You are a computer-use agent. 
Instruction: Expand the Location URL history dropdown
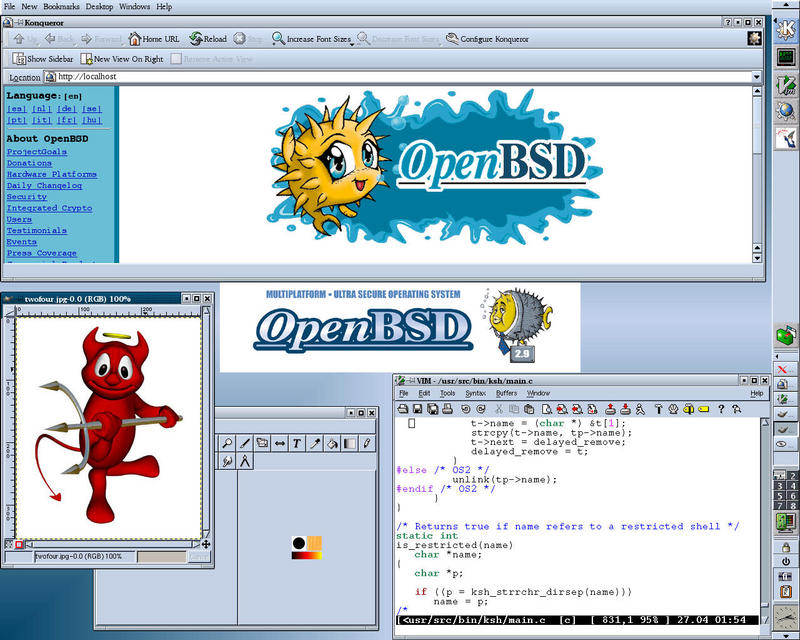click(x=756, y=77)
